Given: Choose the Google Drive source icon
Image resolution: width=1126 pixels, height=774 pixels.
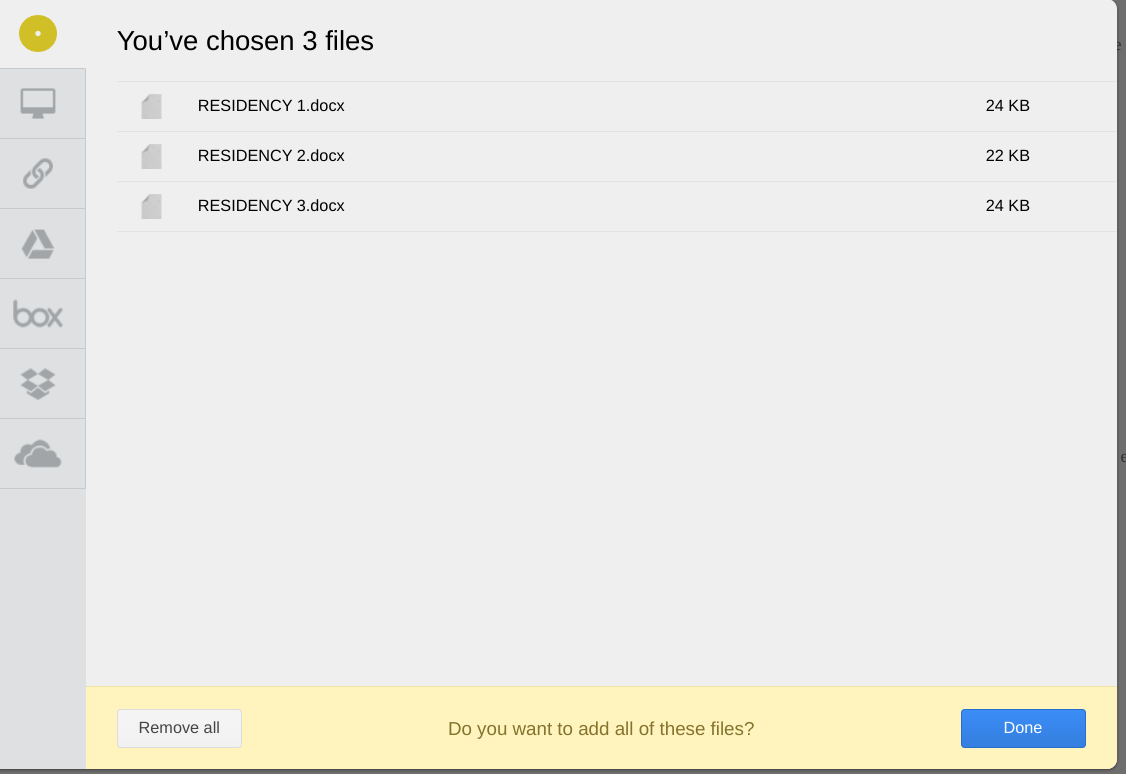Looking at the screenshot, I should 38,244.
